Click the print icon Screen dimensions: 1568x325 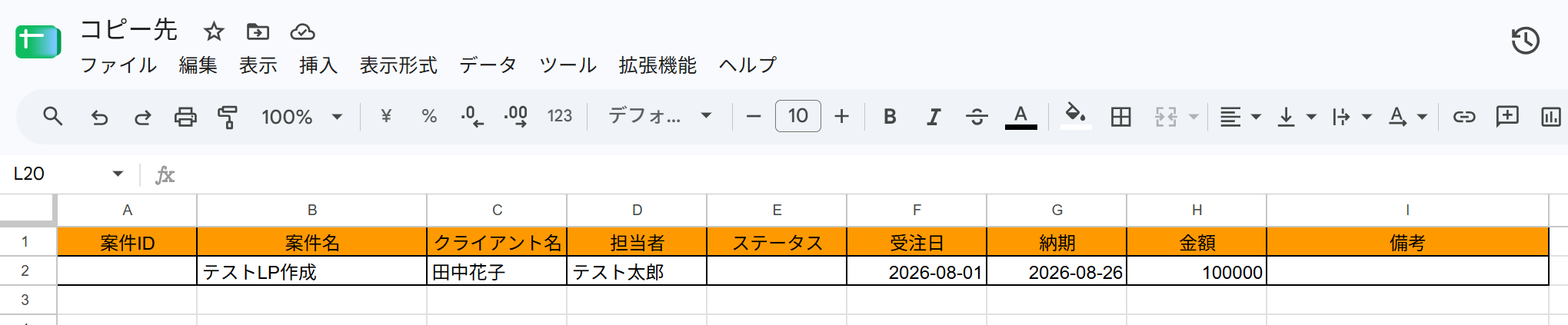185,117
